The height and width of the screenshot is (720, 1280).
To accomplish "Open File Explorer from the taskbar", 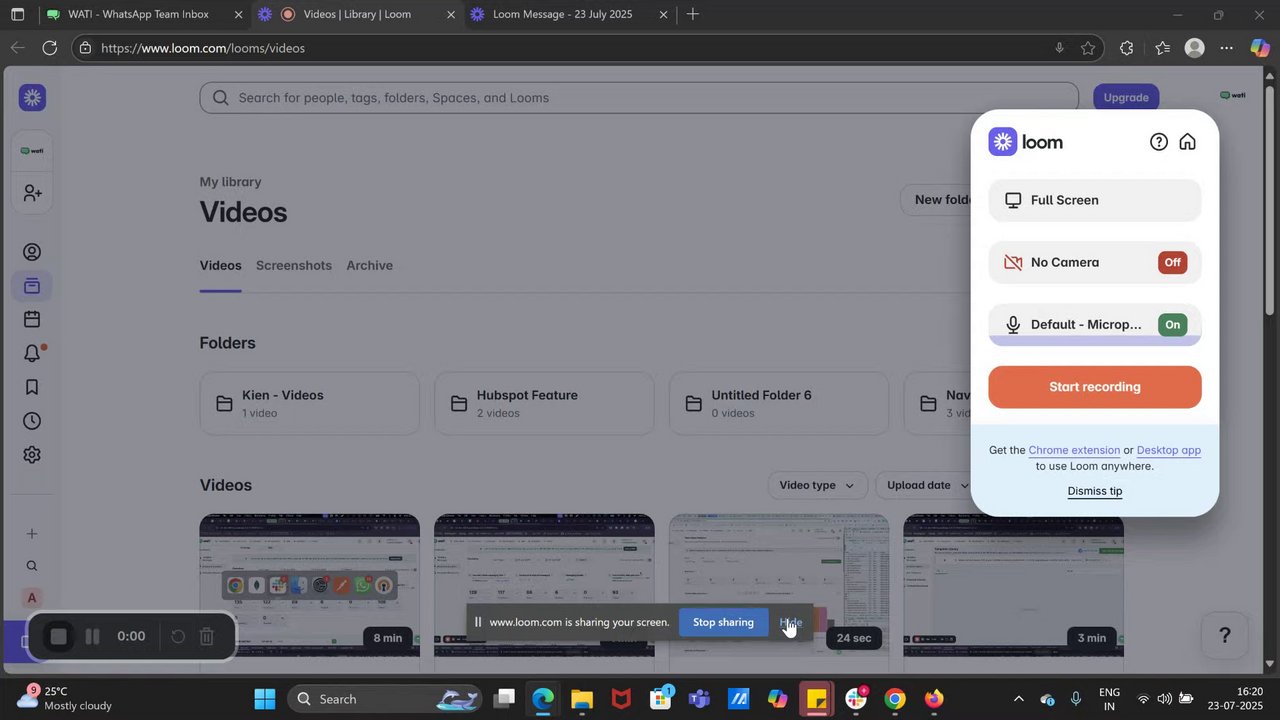I will pos(582,699).
